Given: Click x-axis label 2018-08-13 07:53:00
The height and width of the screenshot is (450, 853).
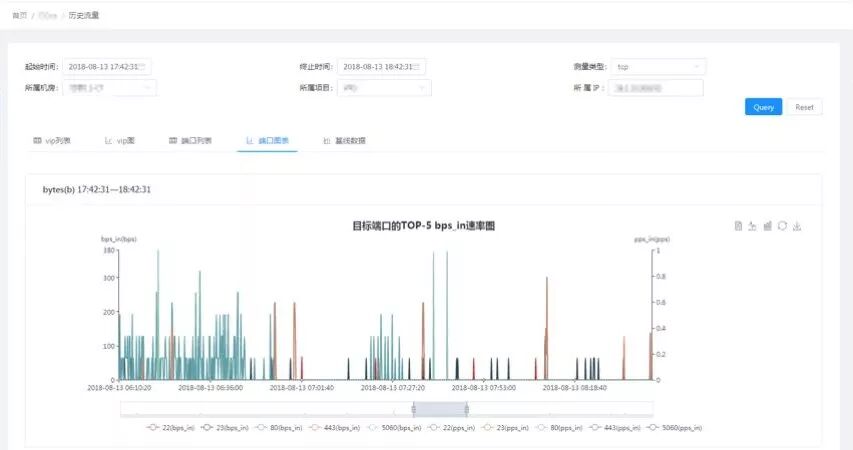Looking at the screenshot, I should [x=484, y=388].
